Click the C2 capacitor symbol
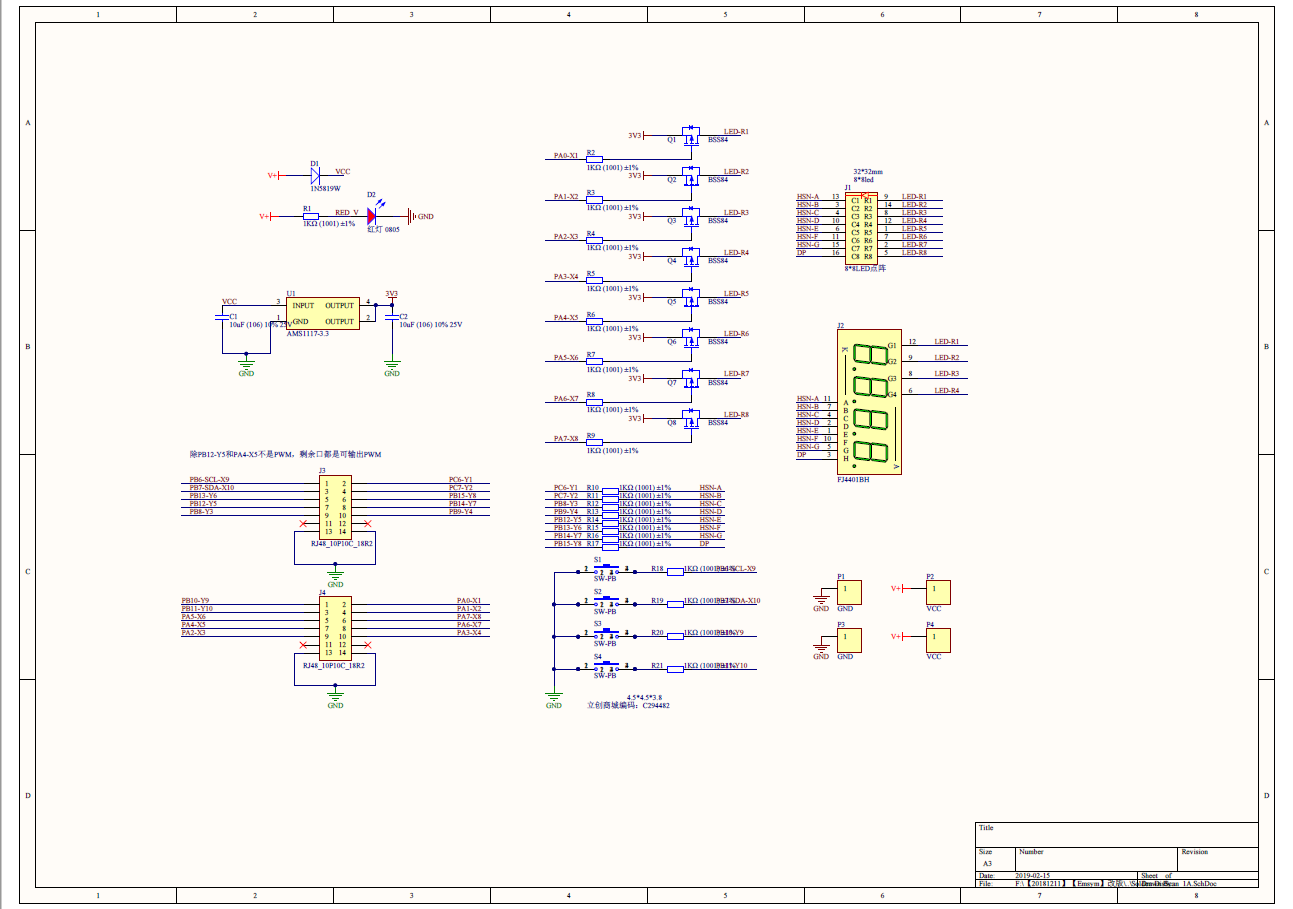 click(392, 316)
